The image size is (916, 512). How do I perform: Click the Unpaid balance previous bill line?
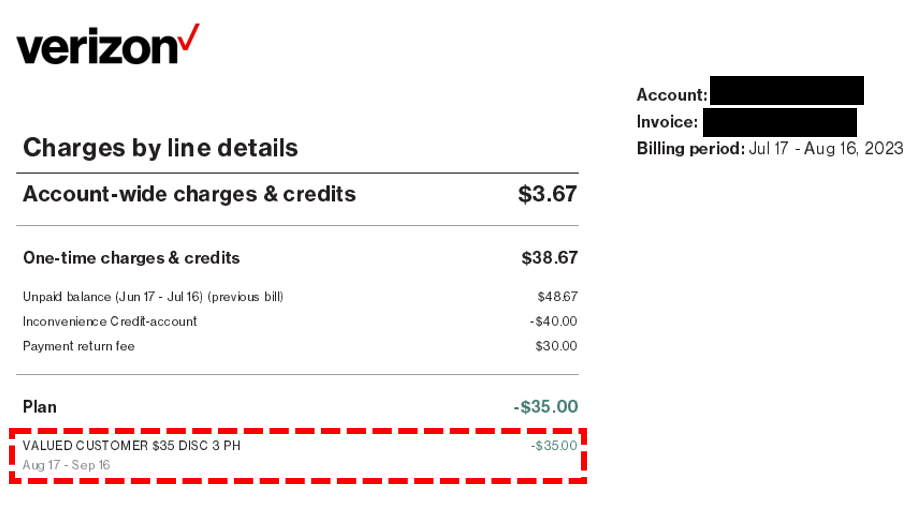[x=153, y=297]
